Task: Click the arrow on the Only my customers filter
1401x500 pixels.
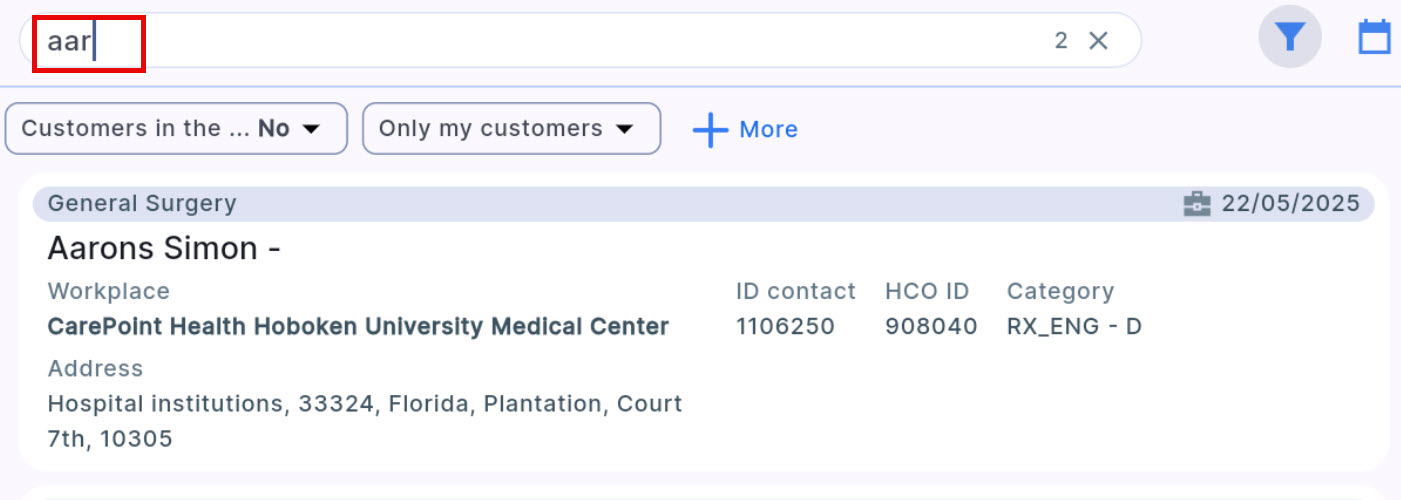Action: click(625, 129)
